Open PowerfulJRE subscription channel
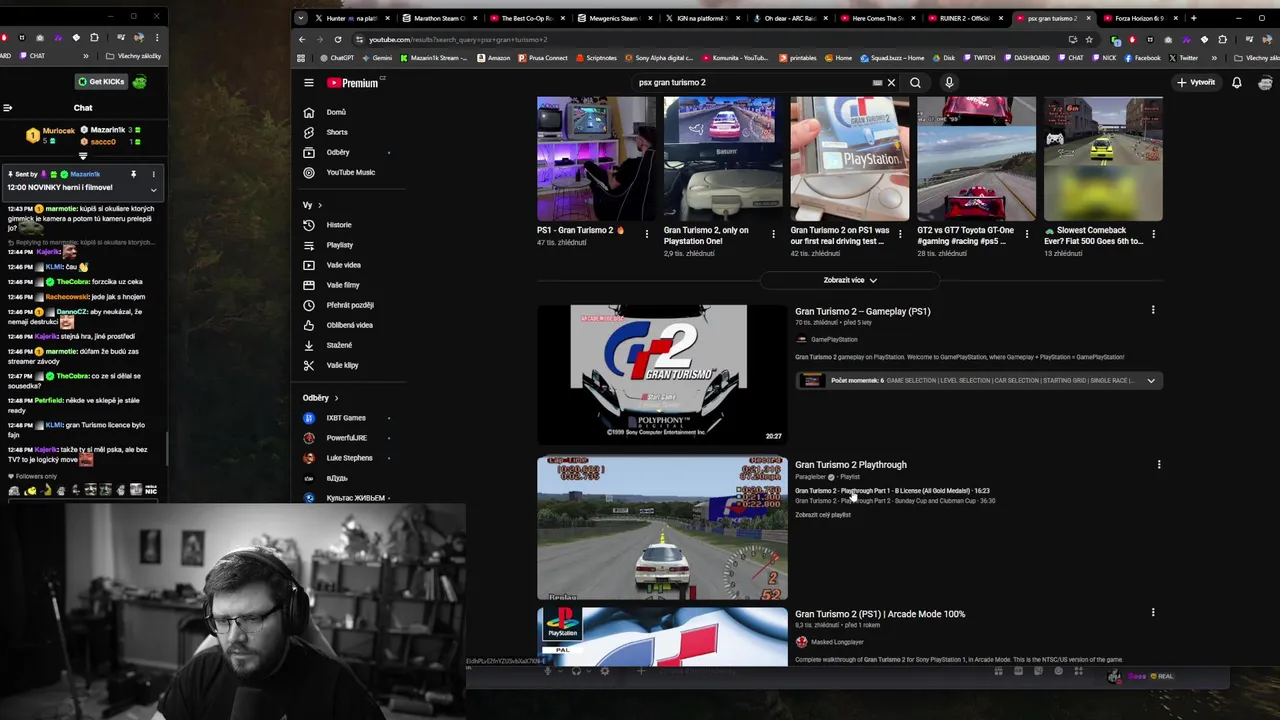This screenshot has height=720, width=1280. (x=349, y=438)
